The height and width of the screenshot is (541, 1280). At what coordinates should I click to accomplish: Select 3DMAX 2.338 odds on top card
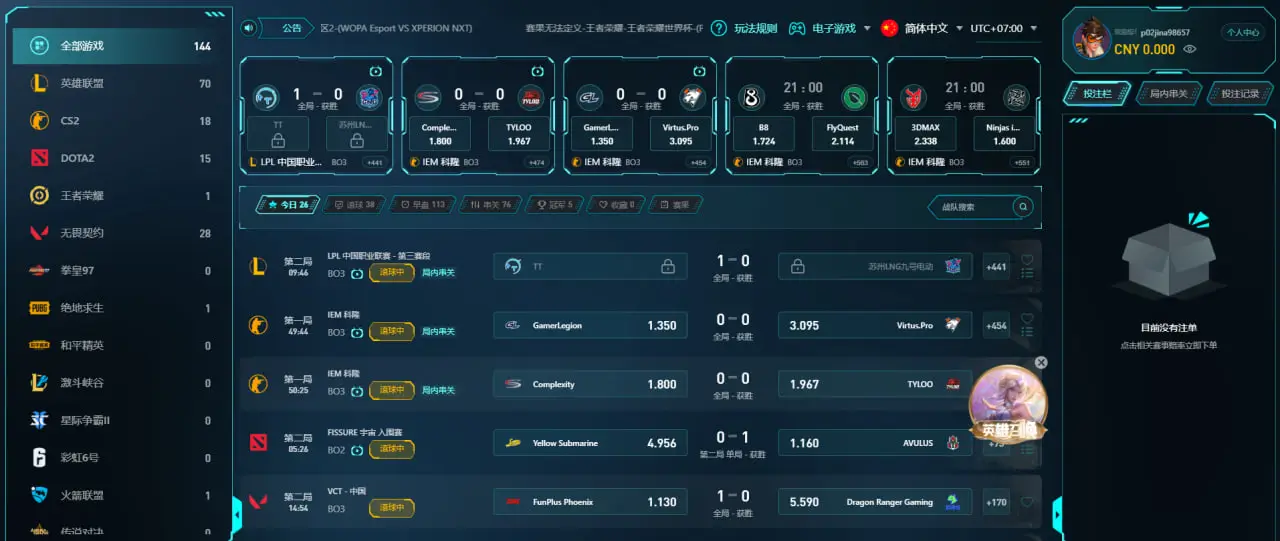[x=925, y=134]
